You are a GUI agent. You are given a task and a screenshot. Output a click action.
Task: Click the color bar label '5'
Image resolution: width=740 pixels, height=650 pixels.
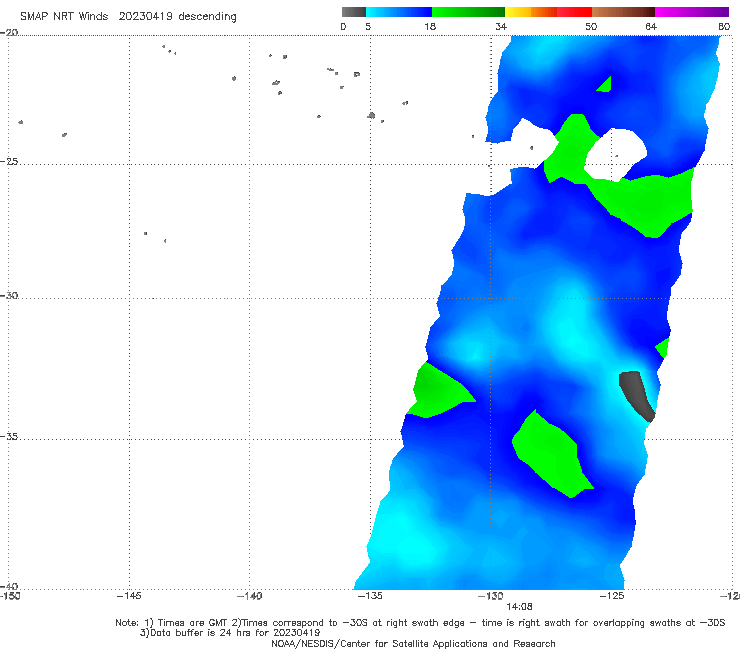[368, 26]
